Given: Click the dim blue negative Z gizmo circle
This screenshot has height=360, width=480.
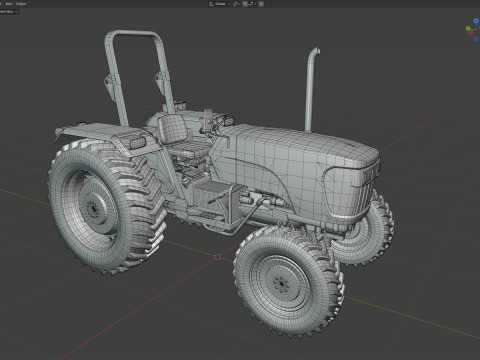Looking at the screenshot, I should [476, 39].
